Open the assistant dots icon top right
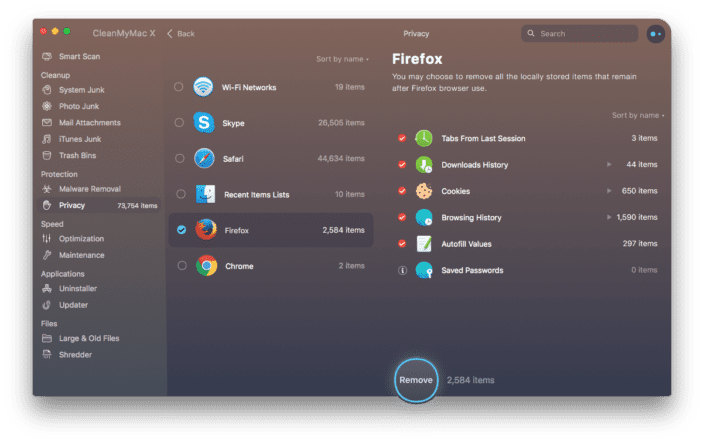 [x=656, y=34]
